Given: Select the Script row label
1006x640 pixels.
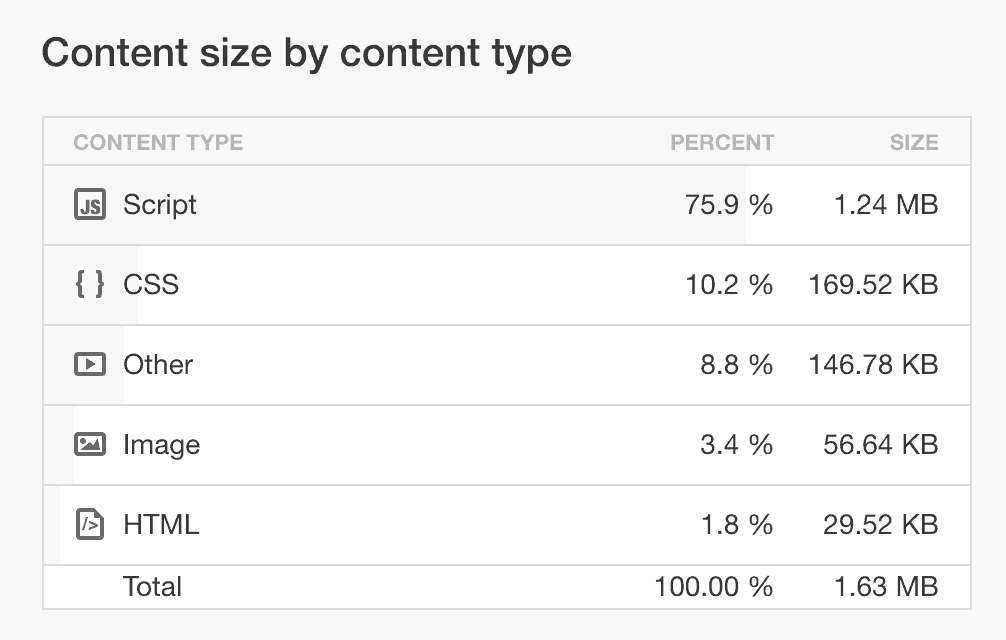Looking at the screenshot, I should click(x=160, y=205).
